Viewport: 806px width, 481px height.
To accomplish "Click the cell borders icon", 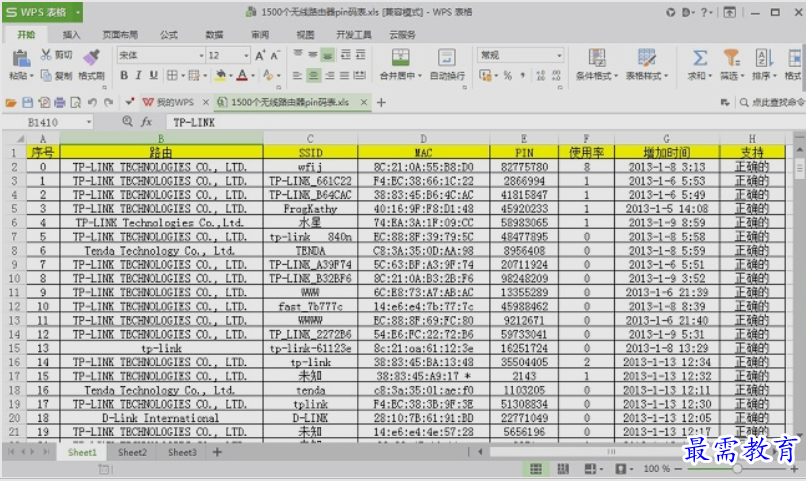I will (172, 76).
